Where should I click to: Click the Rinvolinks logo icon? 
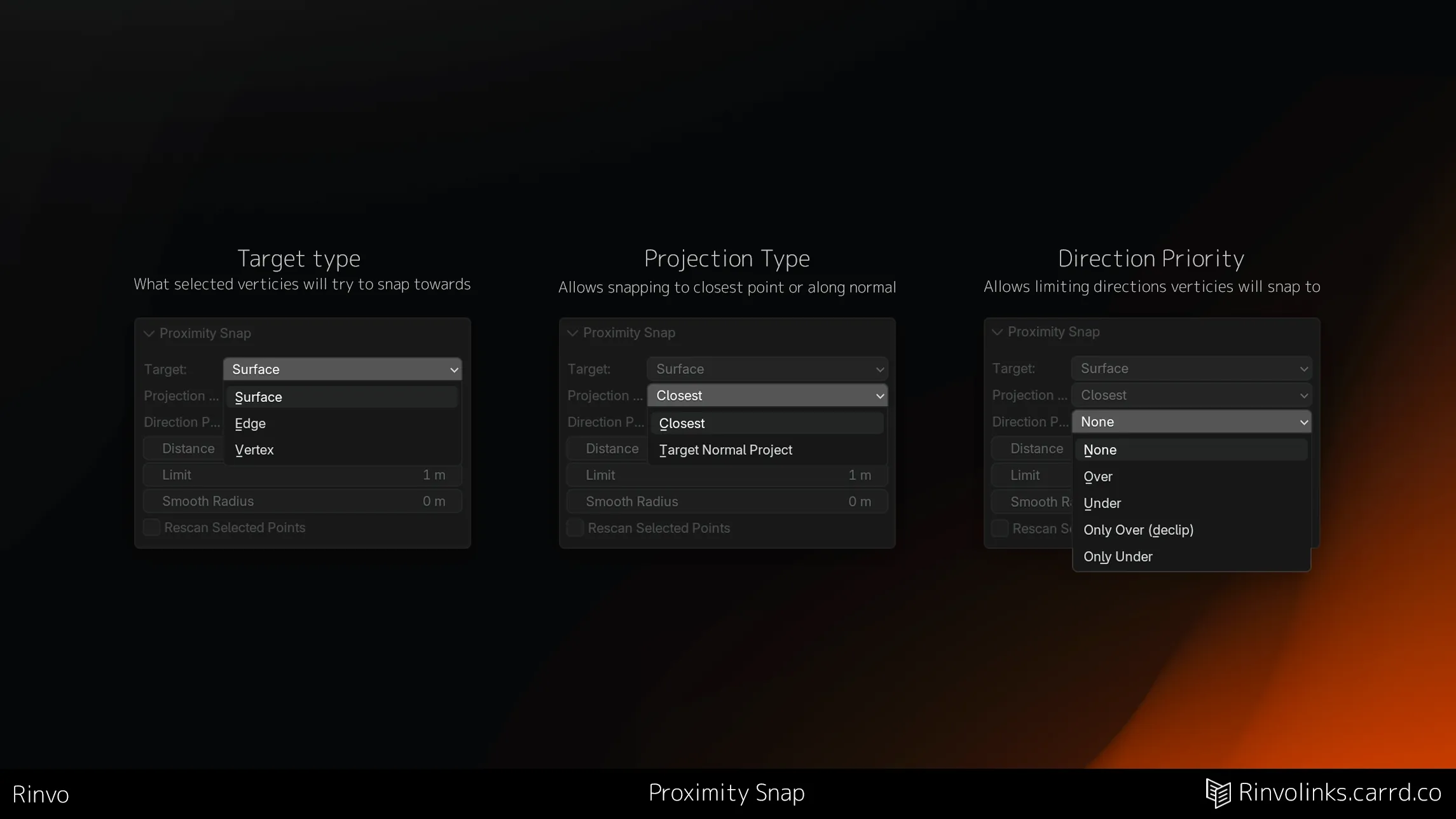pyautogui.click(x=1218, y=794)
